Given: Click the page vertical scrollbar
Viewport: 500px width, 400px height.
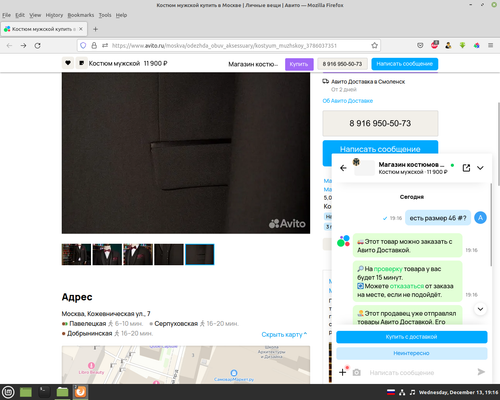Looking at the screenshot, I should click(x=498, y=143).
